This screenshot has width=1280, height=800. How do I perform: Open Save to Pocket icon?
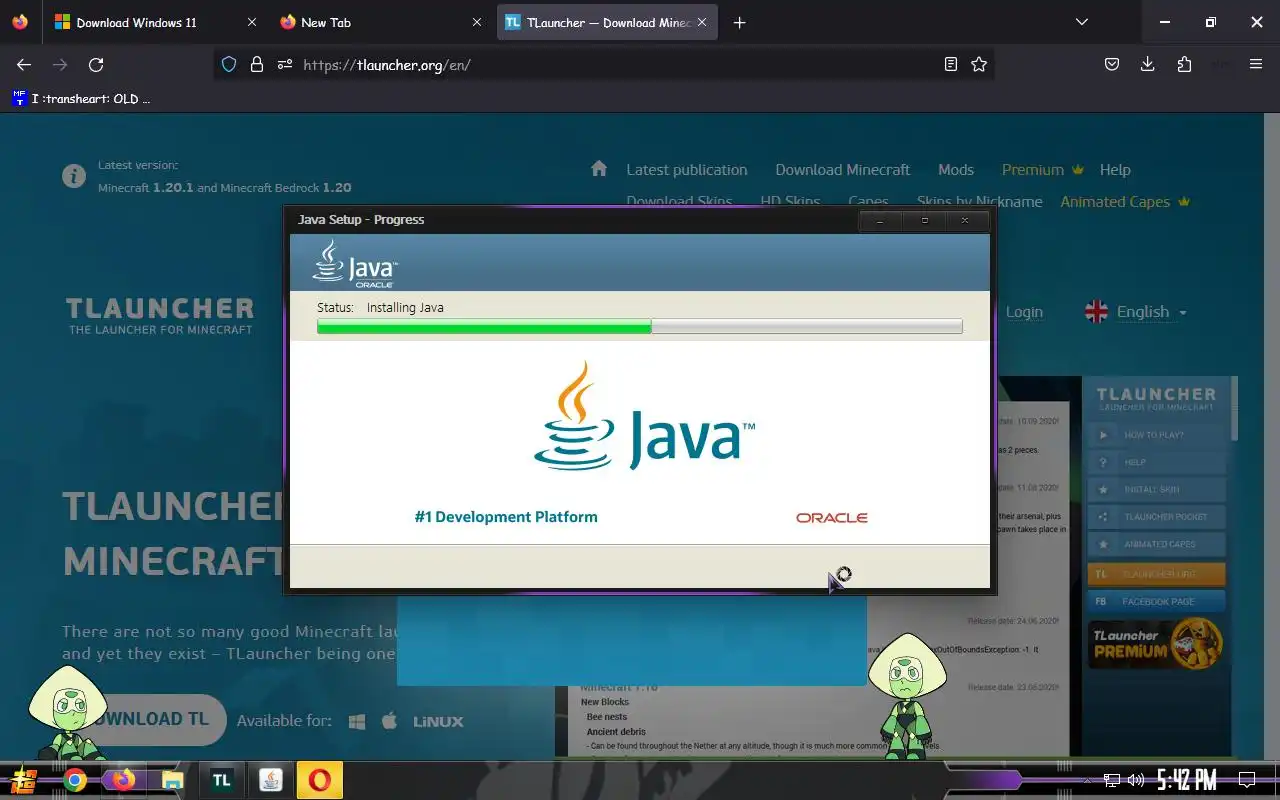tap(1111, 64)
